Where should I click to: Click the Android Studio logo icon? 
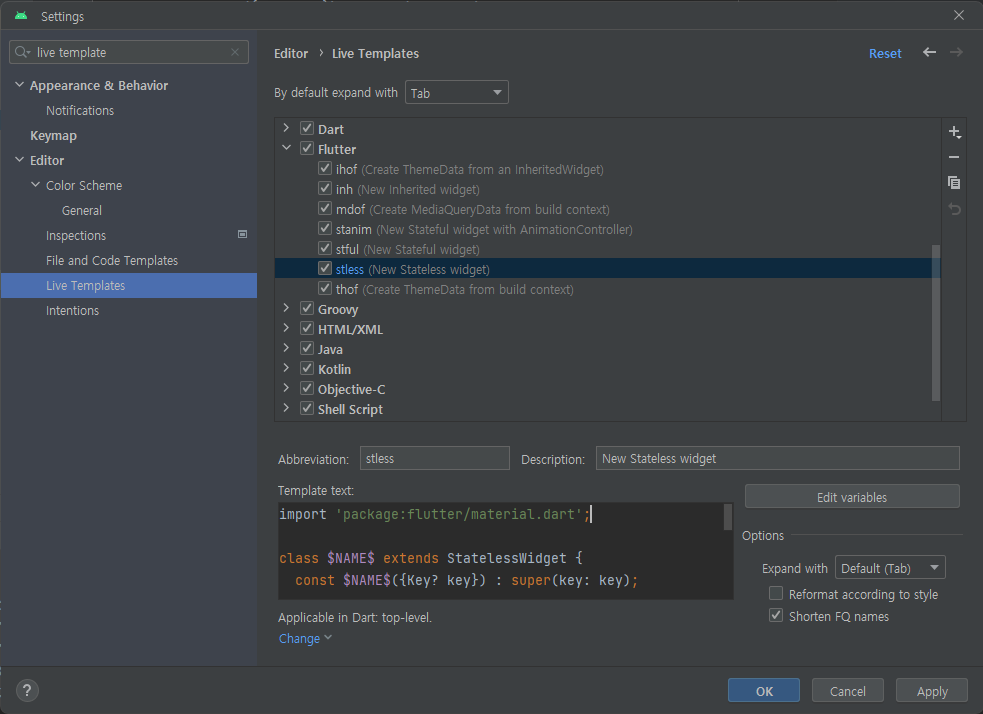pyautogui.click(x=21, y=16)
